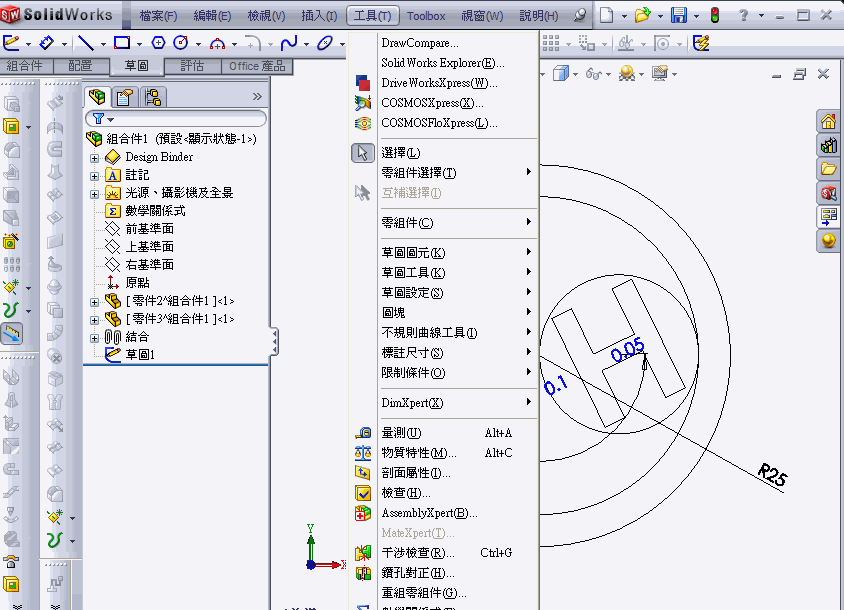Click the Measure icon in Tools menu

(363, 432)
